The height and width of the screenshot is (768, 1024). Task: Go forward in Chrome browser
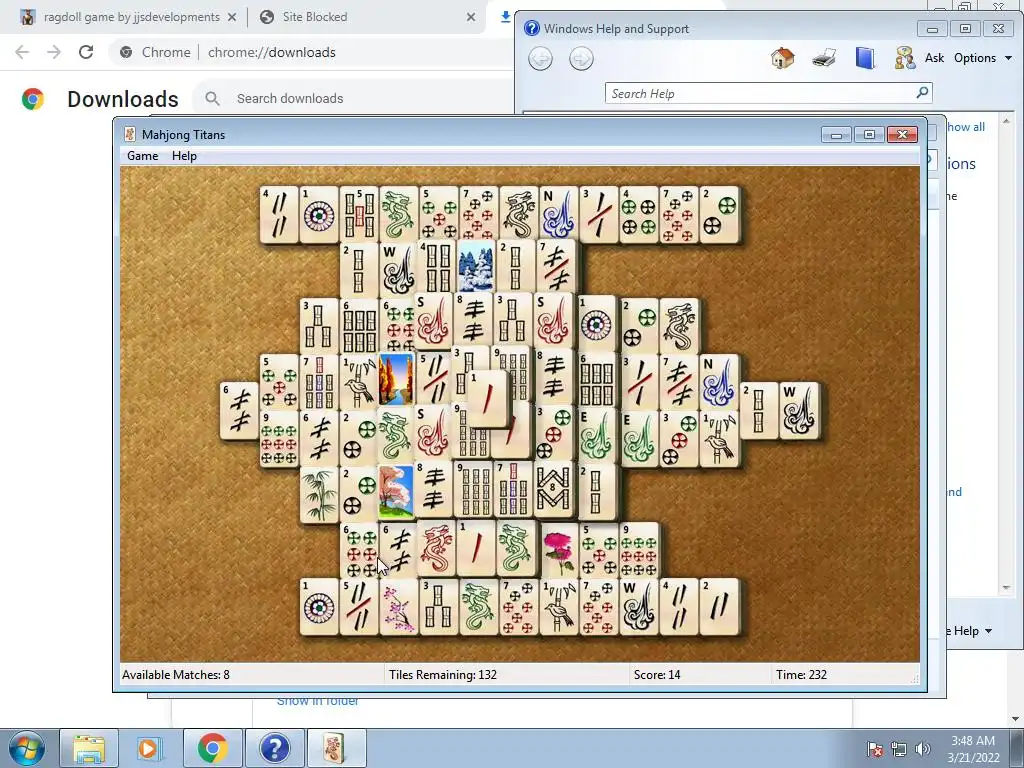point(54,52)
